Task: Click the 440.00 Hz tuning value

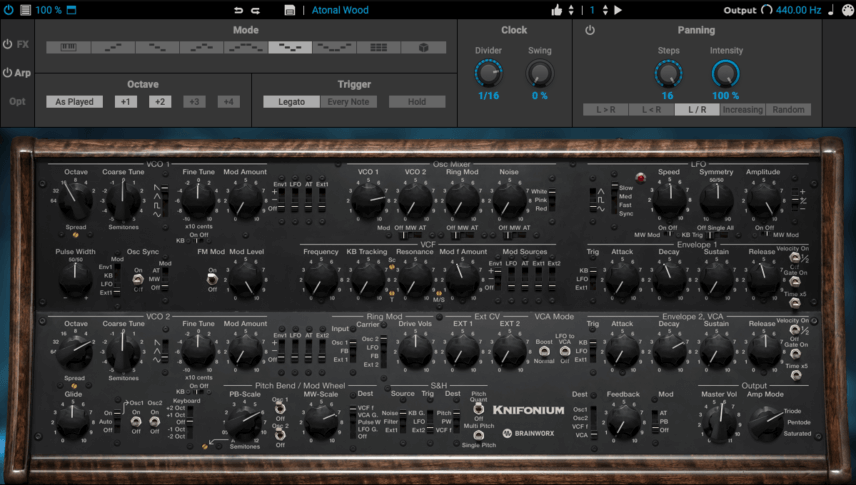Action: (x=798, y=10)
